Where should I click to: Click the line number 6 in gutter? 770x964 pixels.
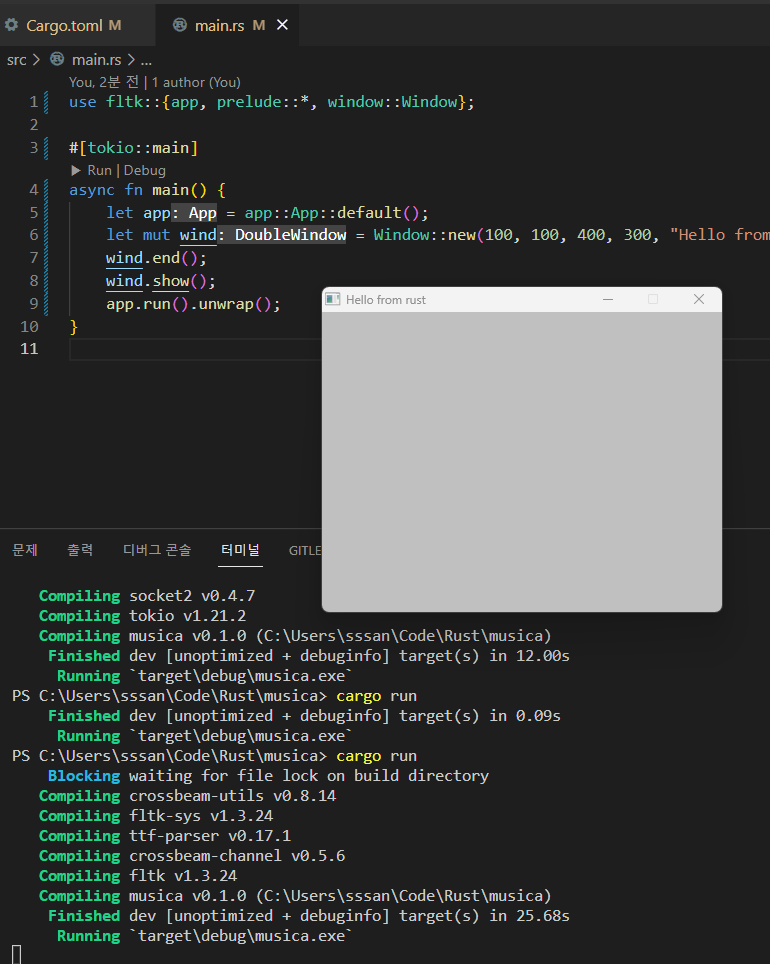pos(32,235)
